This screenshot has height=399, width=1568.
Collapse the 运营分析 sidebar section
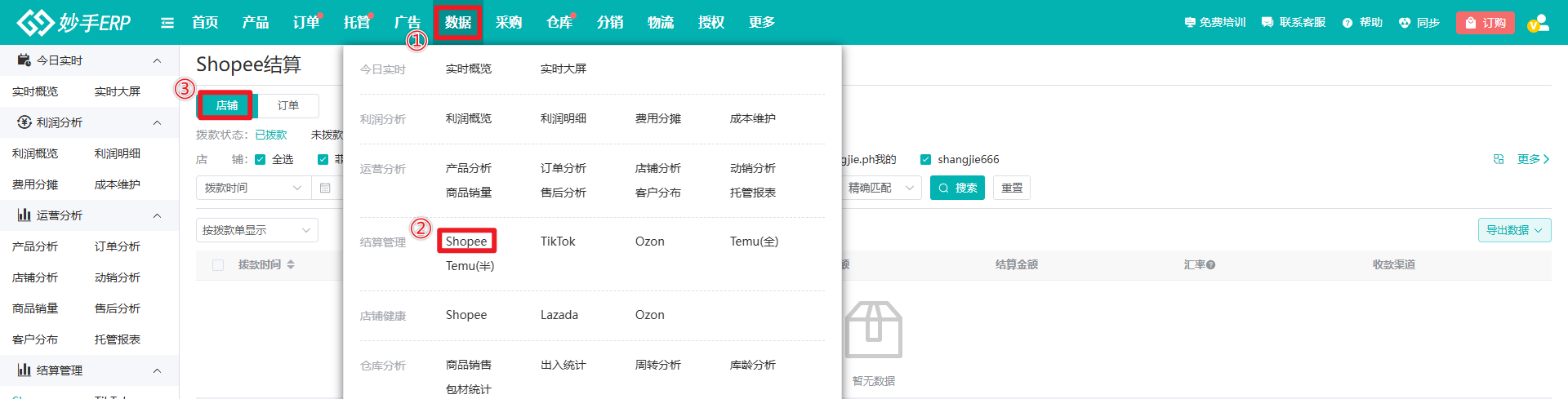coord(157,215)
